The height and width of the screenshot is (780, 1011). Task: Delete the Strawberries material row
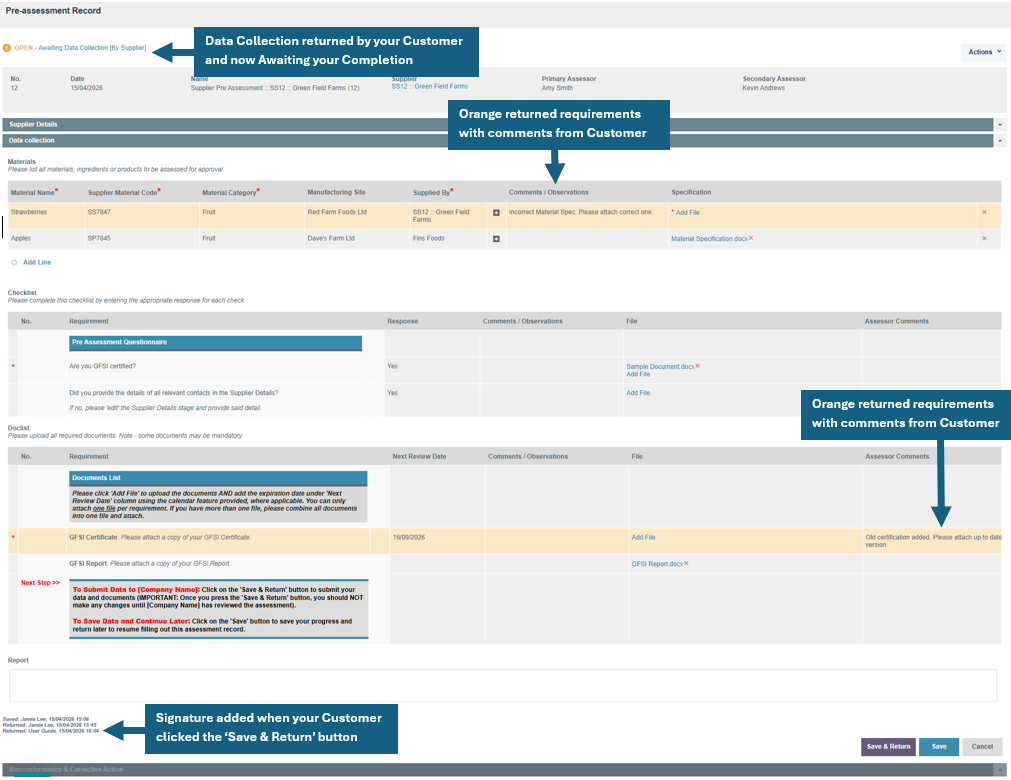click(984, 213)
